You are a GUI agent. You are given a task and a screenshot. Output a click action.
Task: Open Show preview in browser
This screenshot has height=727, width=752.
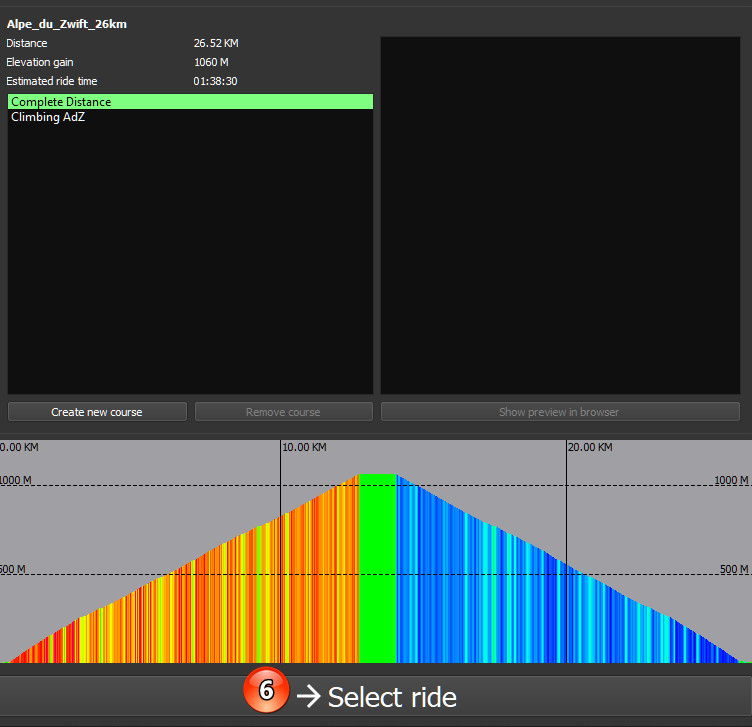click(x=560, y=412)
